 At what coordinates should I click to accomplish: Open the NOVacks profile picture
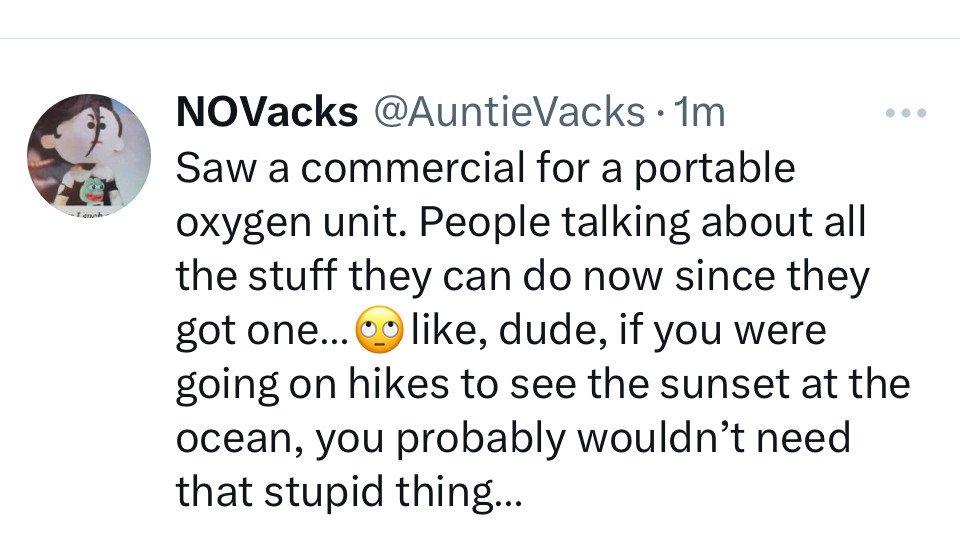click(89, 157)
